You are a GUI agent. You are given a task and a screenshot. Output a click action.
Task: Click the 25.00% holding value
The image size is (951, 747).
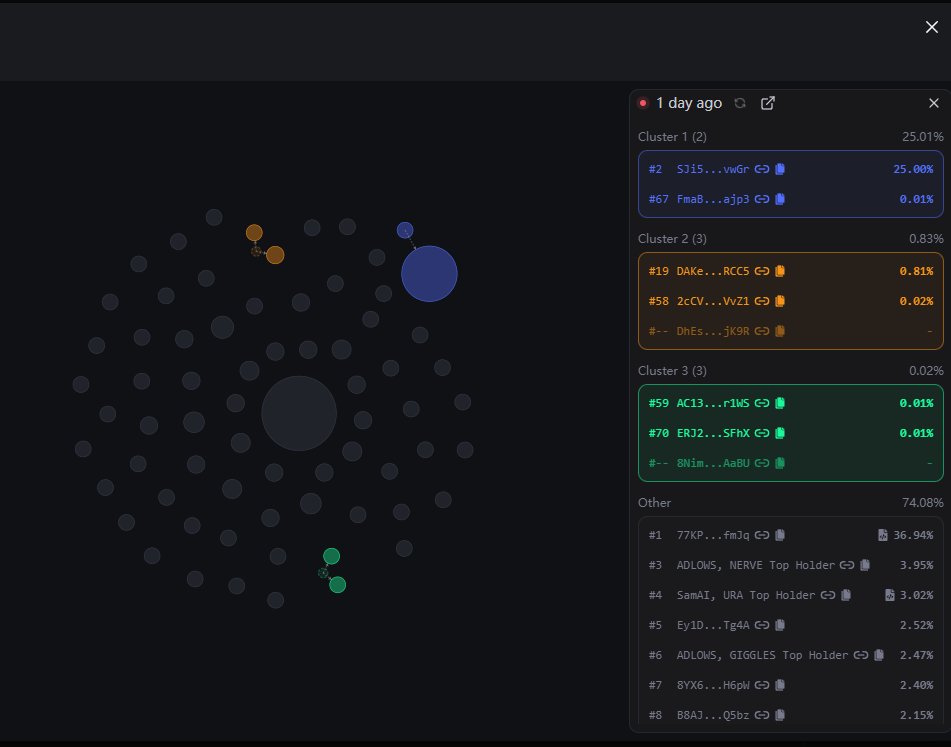point(913,169)
